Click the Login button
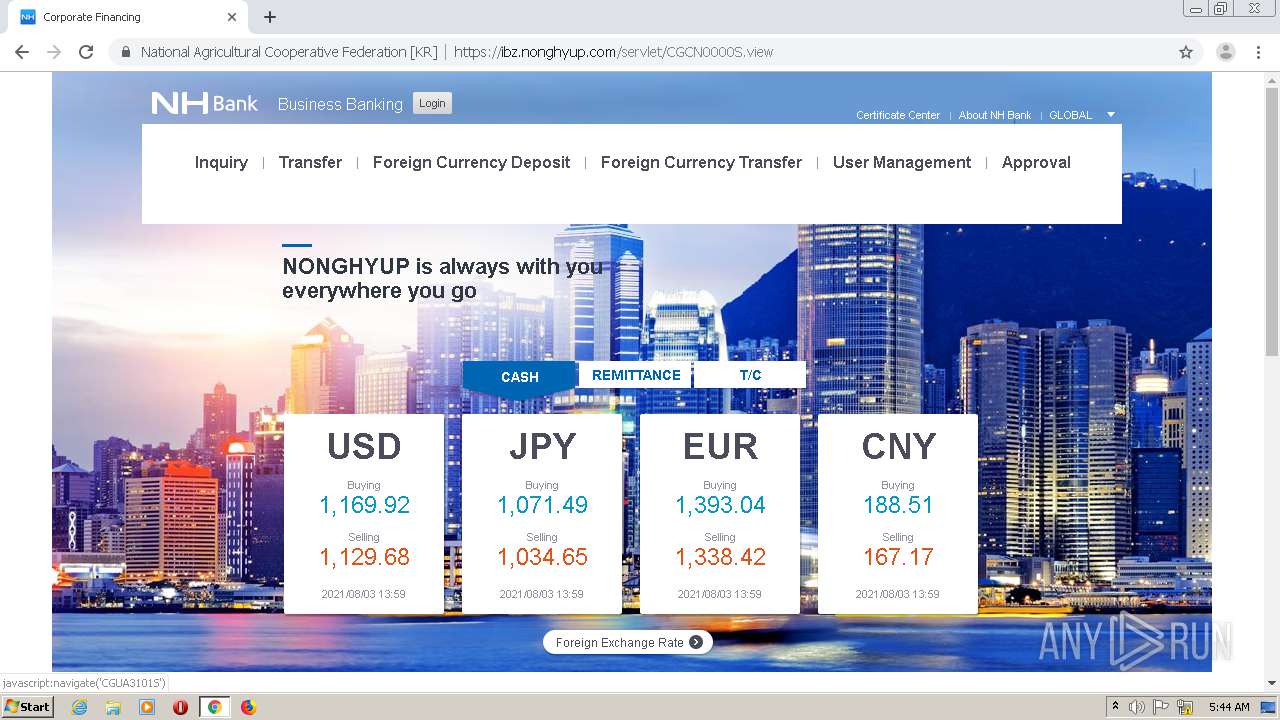Image resolution: width=1280 pixels, height=720 pixels. [432, 103]
